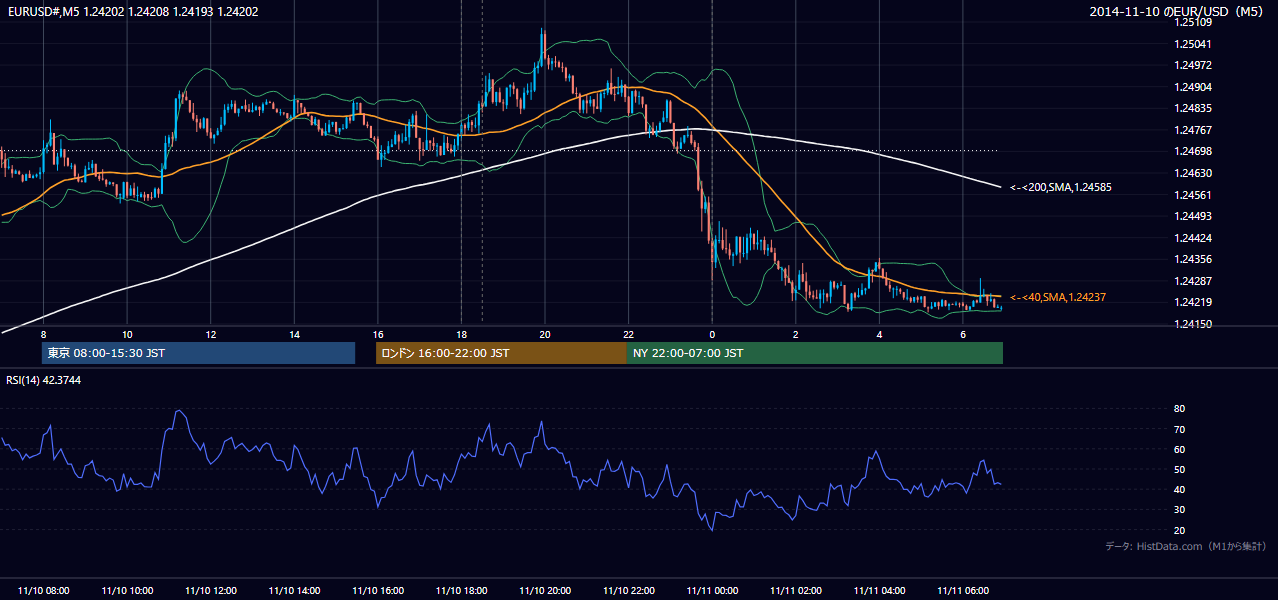Click the HistData.com data credit text

1186,546
